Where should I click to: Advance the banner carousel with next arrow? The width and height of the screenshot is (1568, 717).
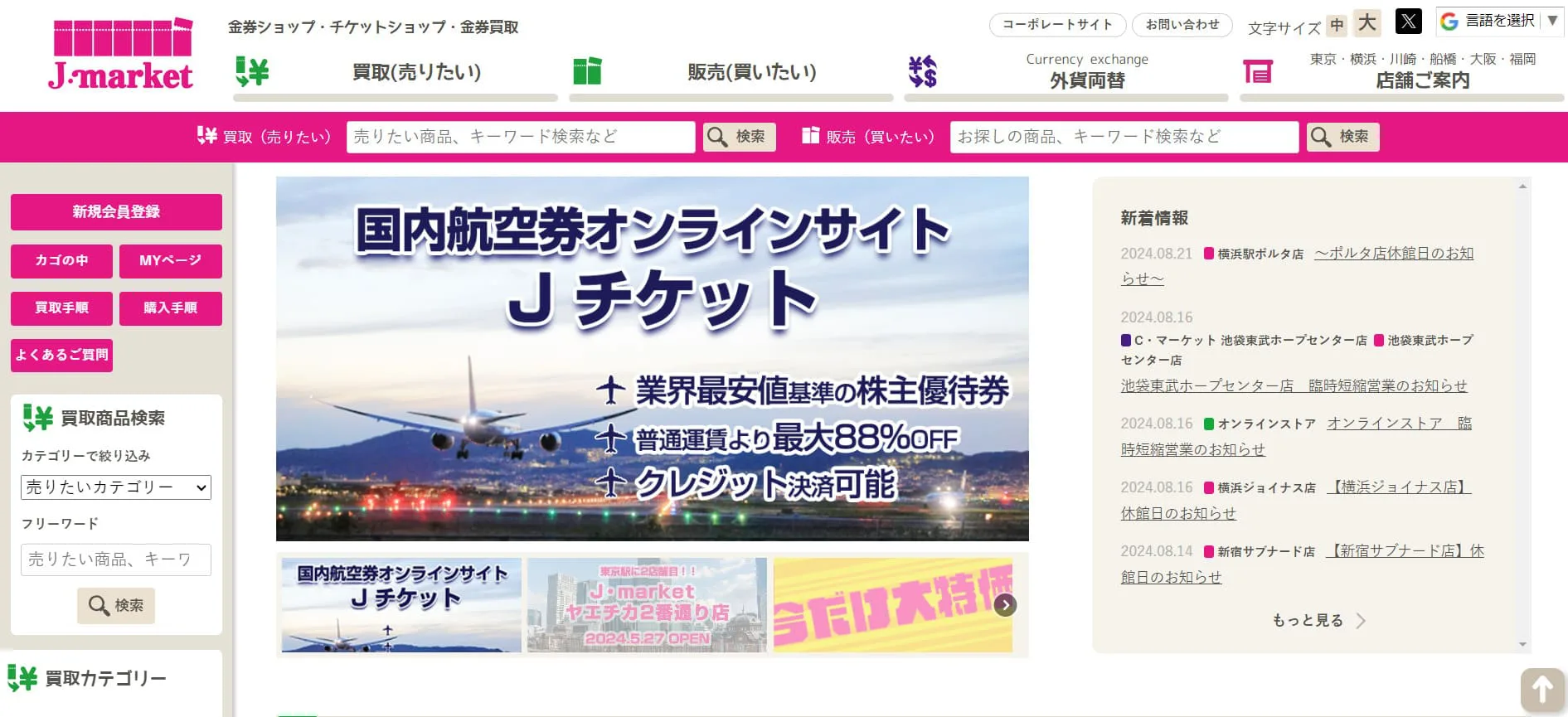[x=1005, y=605]
